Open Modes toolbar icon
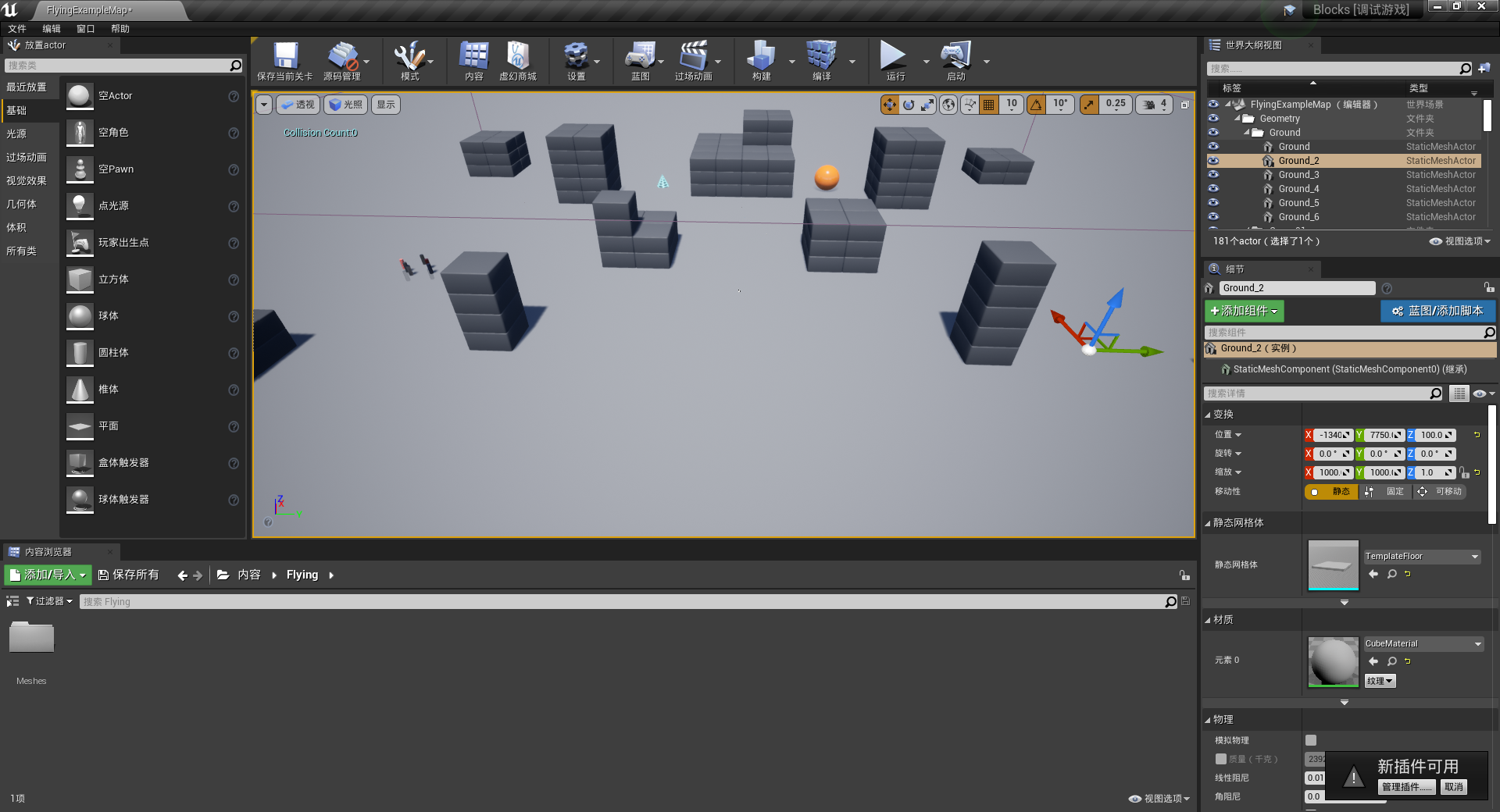Screen dimensions: 1500x812 (x=409, y=61)
